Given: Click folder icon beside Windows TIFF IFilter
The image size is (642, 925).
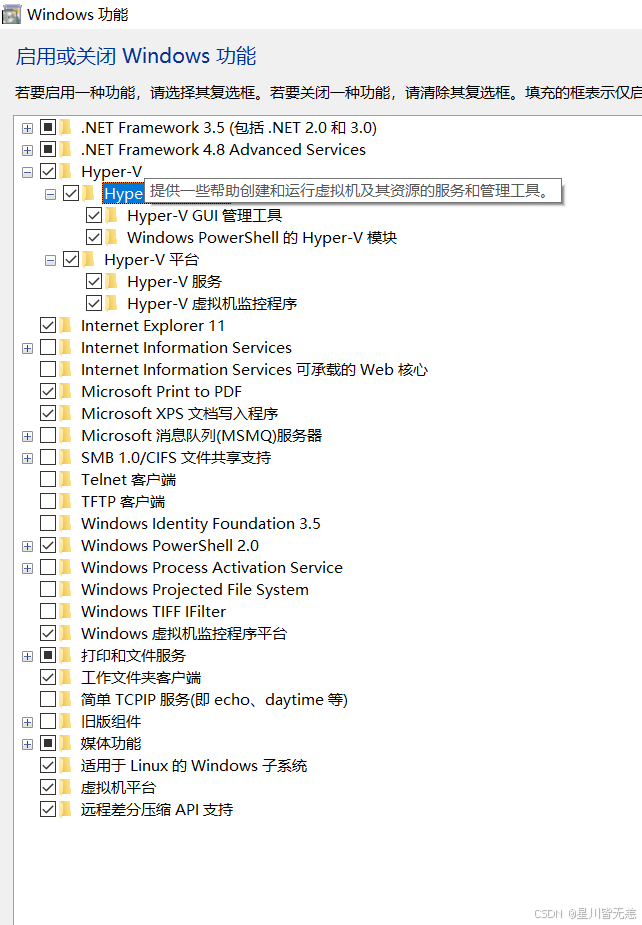Looking at the screenshot, I should click(x=65, y=611).
